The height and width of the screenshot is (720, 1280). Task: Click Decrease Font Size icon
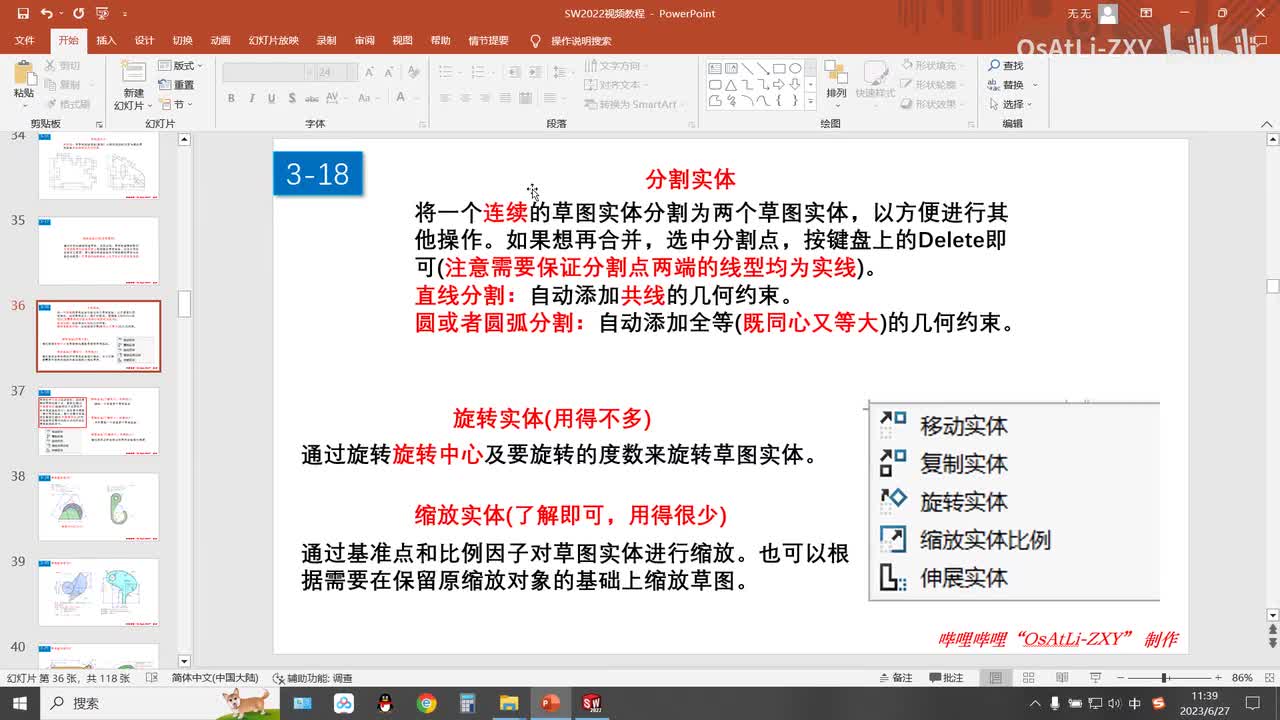coord(388,72)
